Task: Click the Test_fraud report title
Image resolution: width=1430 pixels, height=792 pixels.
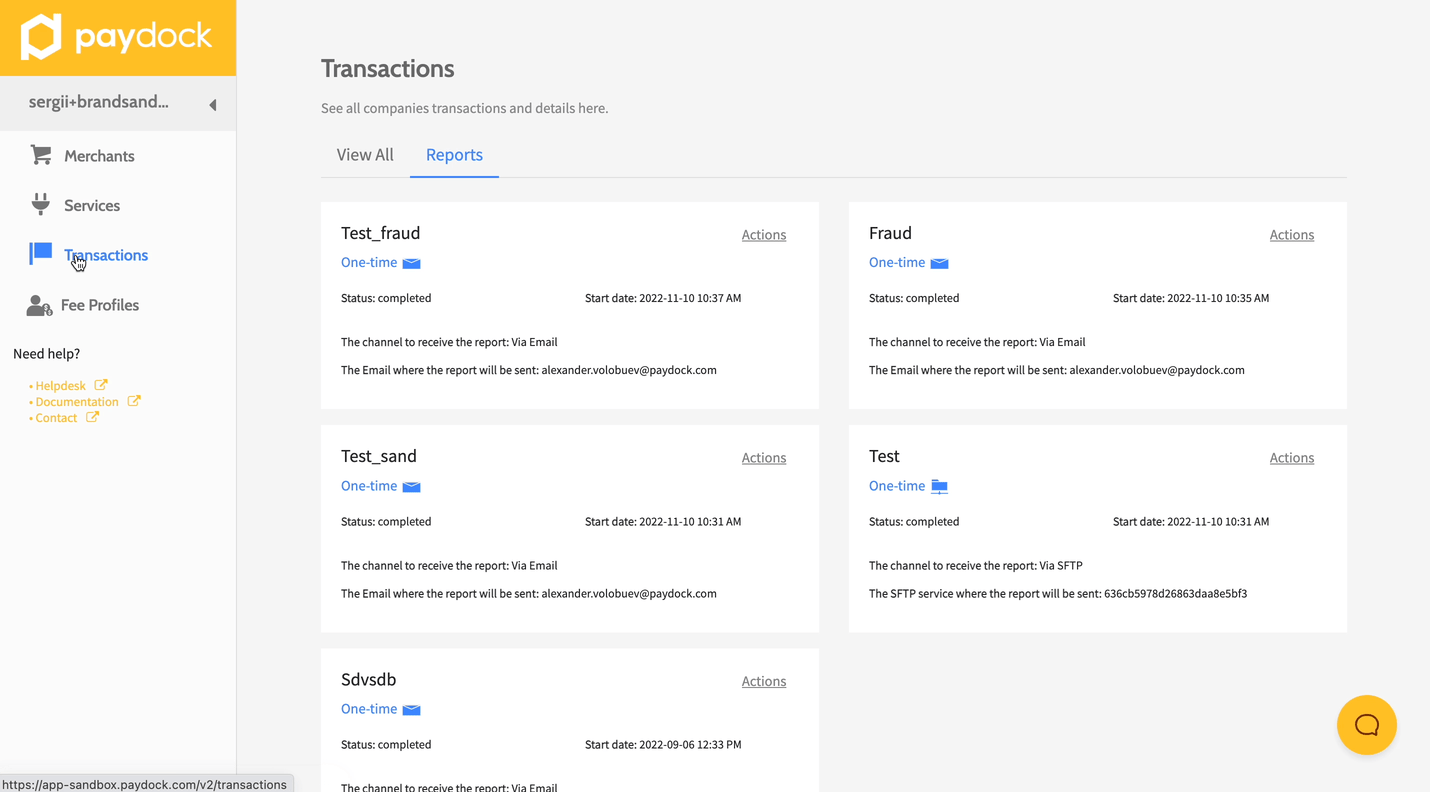Action: [380, 233]
